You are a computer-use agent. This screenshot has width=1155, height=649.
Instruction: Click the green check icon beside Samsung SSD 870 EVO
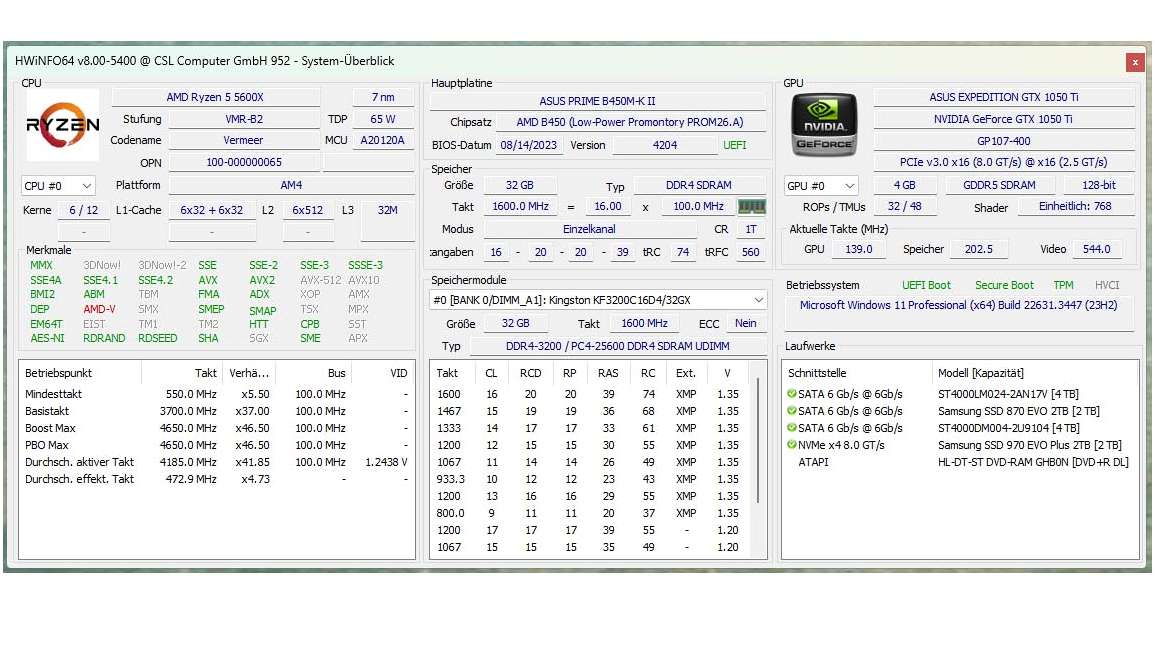point(791,411)
